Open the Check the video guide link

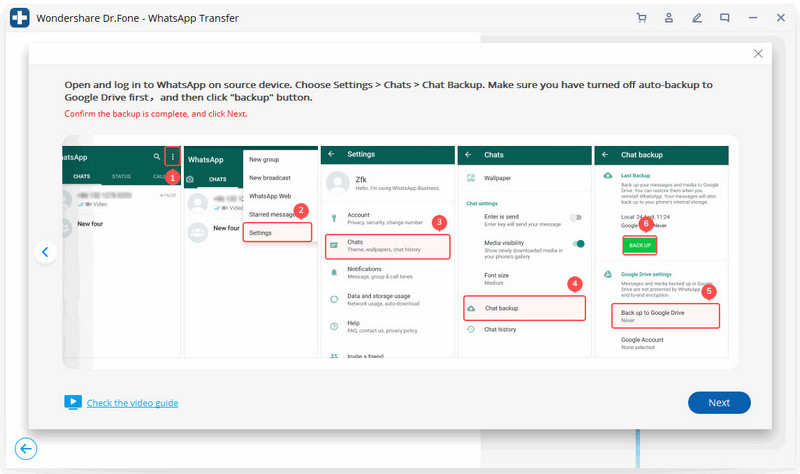132,403
